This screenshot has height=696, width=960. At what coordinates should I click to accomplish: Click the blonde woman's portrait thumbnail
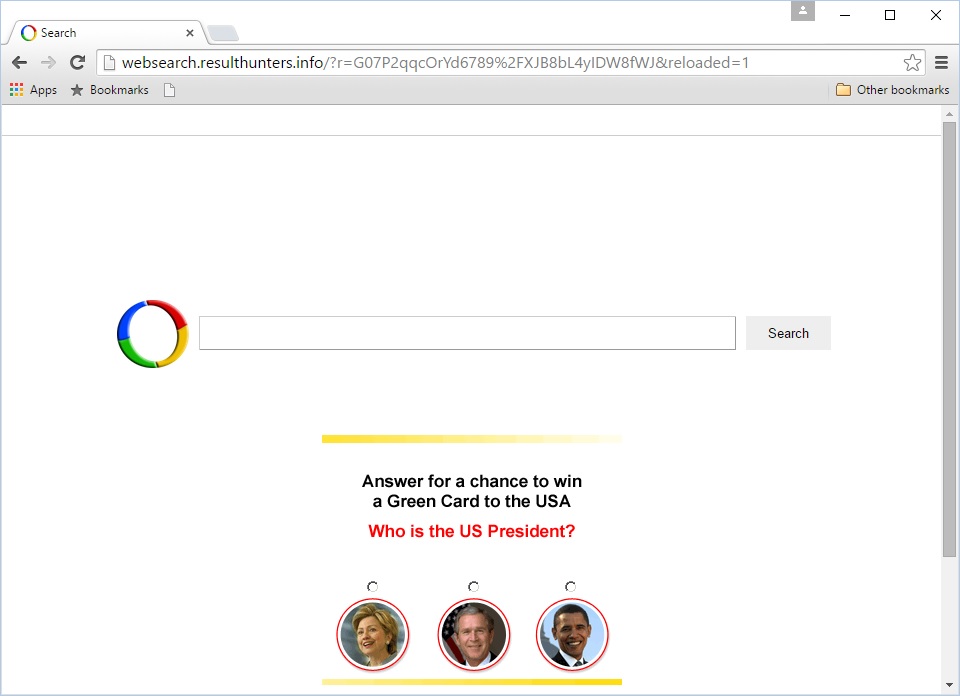point(373,634)
